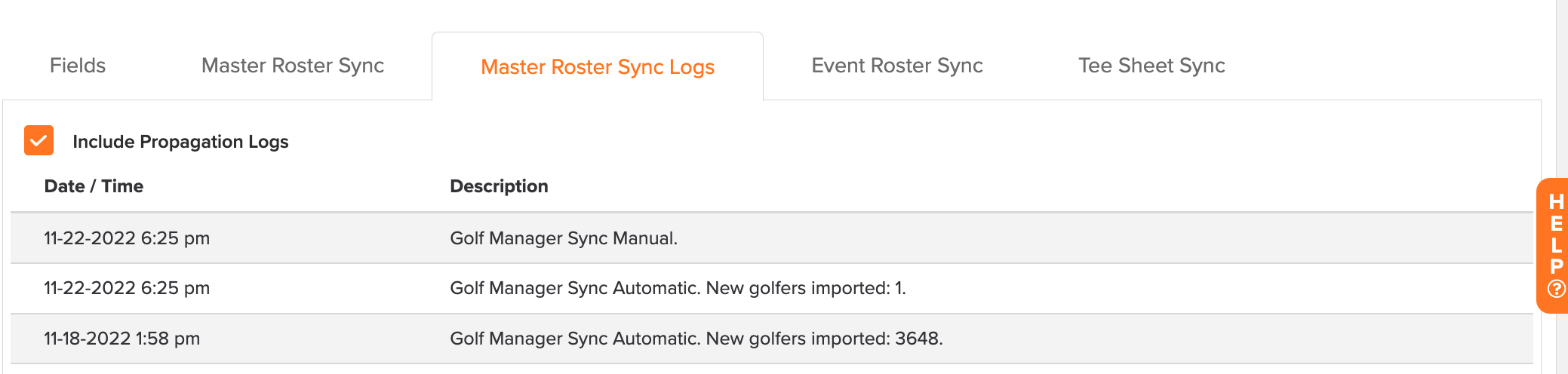Click the Date / Time column header

pyautogui.click(x=94, y=186)
